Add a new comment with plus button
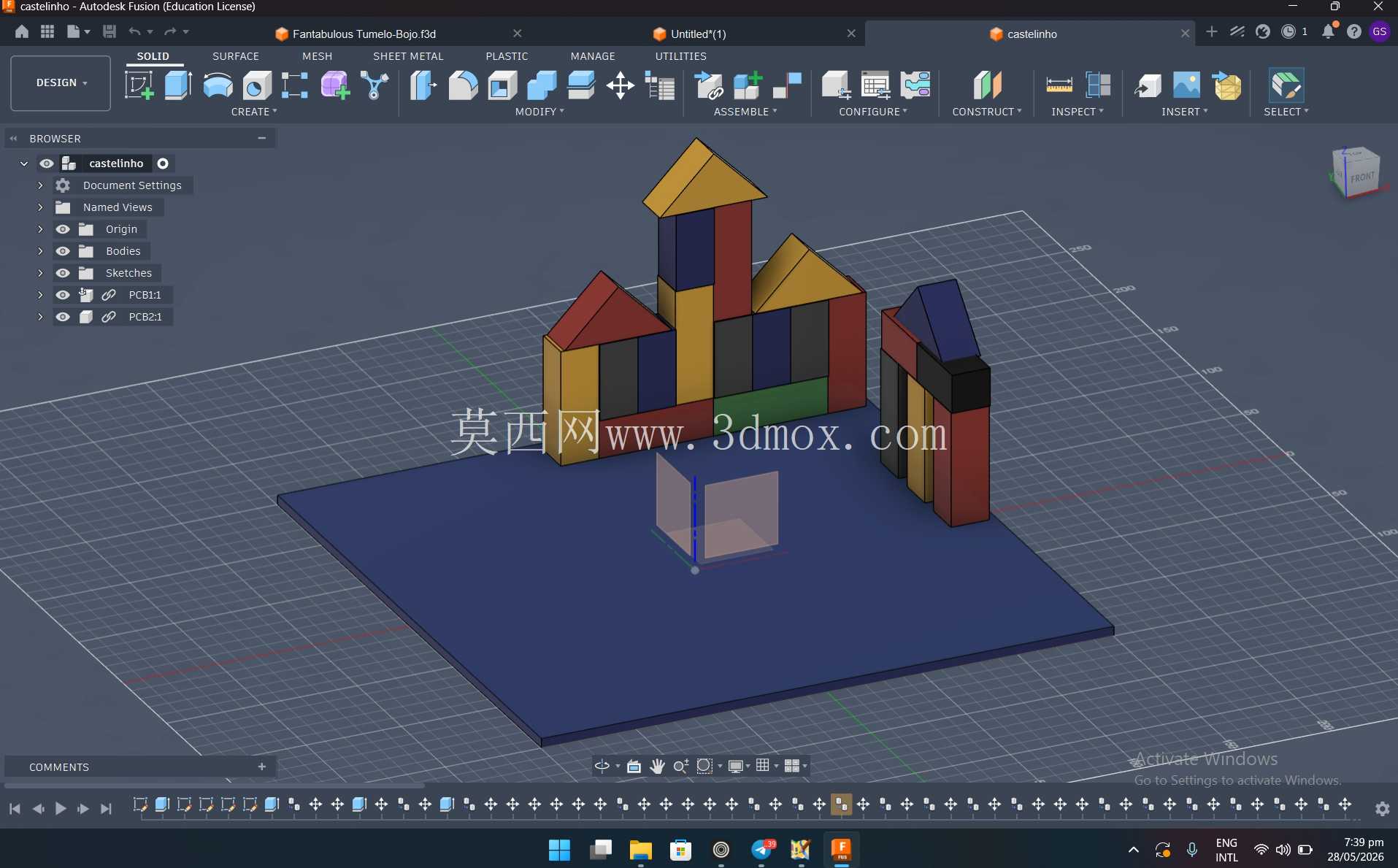 [x=262, y=767]
